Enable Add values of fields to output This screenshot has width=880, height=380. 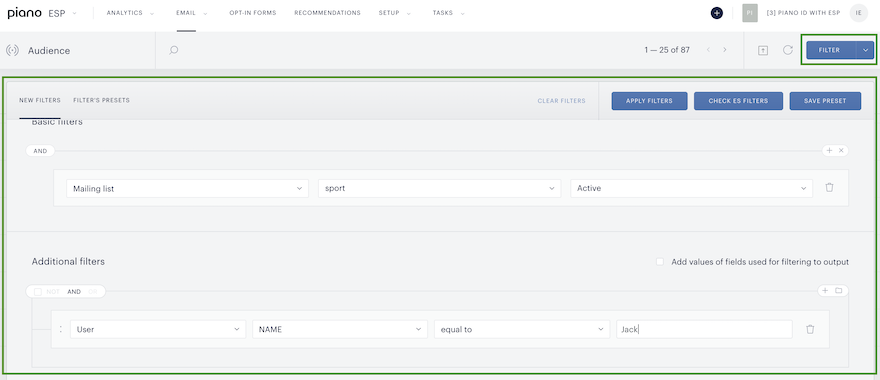660,262
